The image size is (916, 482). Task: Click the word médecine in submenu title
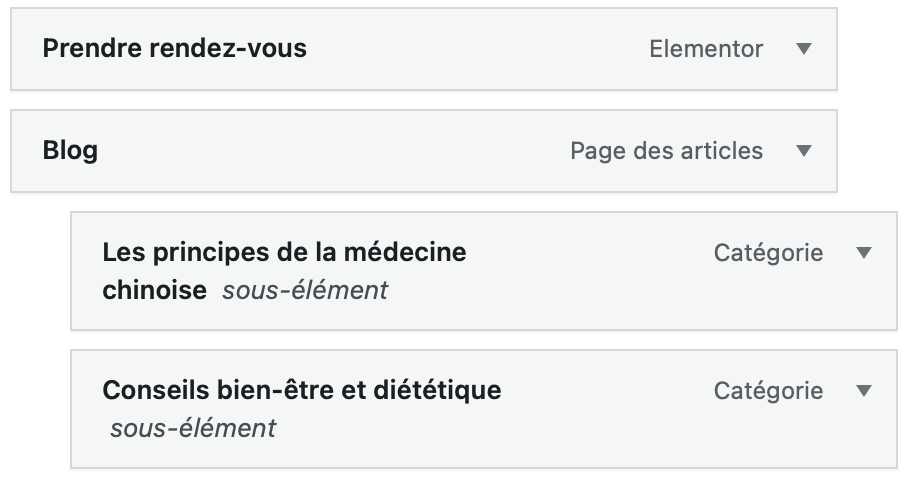click(412, 253)
